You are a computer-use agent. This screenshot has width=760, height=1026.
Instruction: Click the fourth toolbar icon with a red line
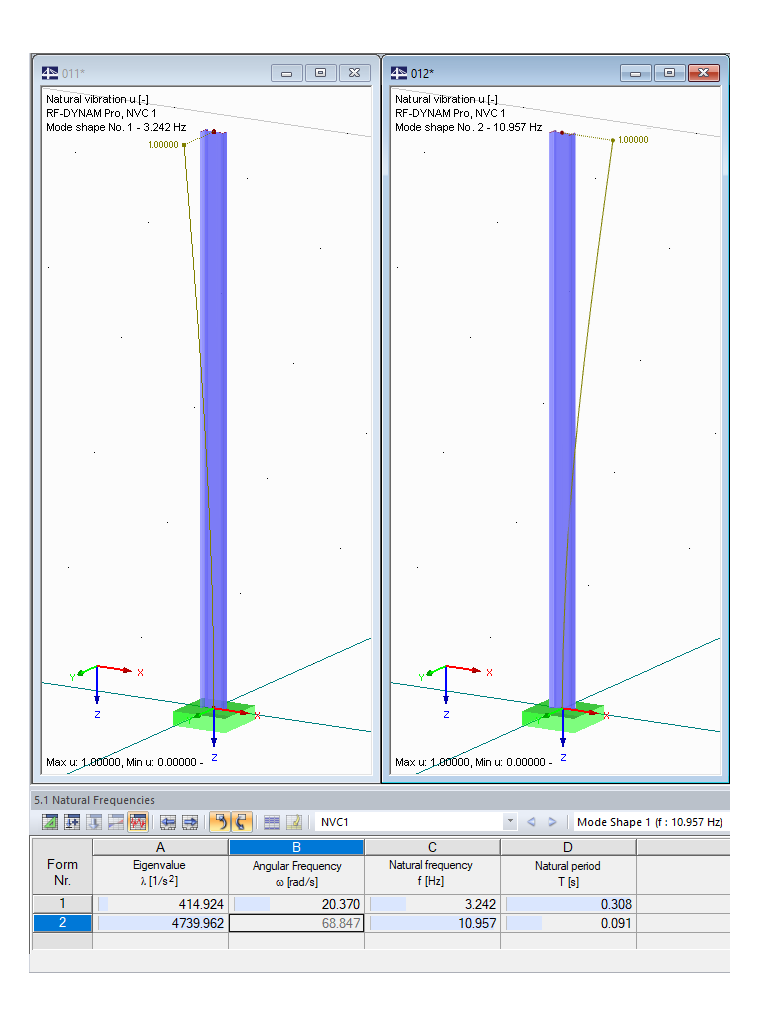[x=116, y=822]
